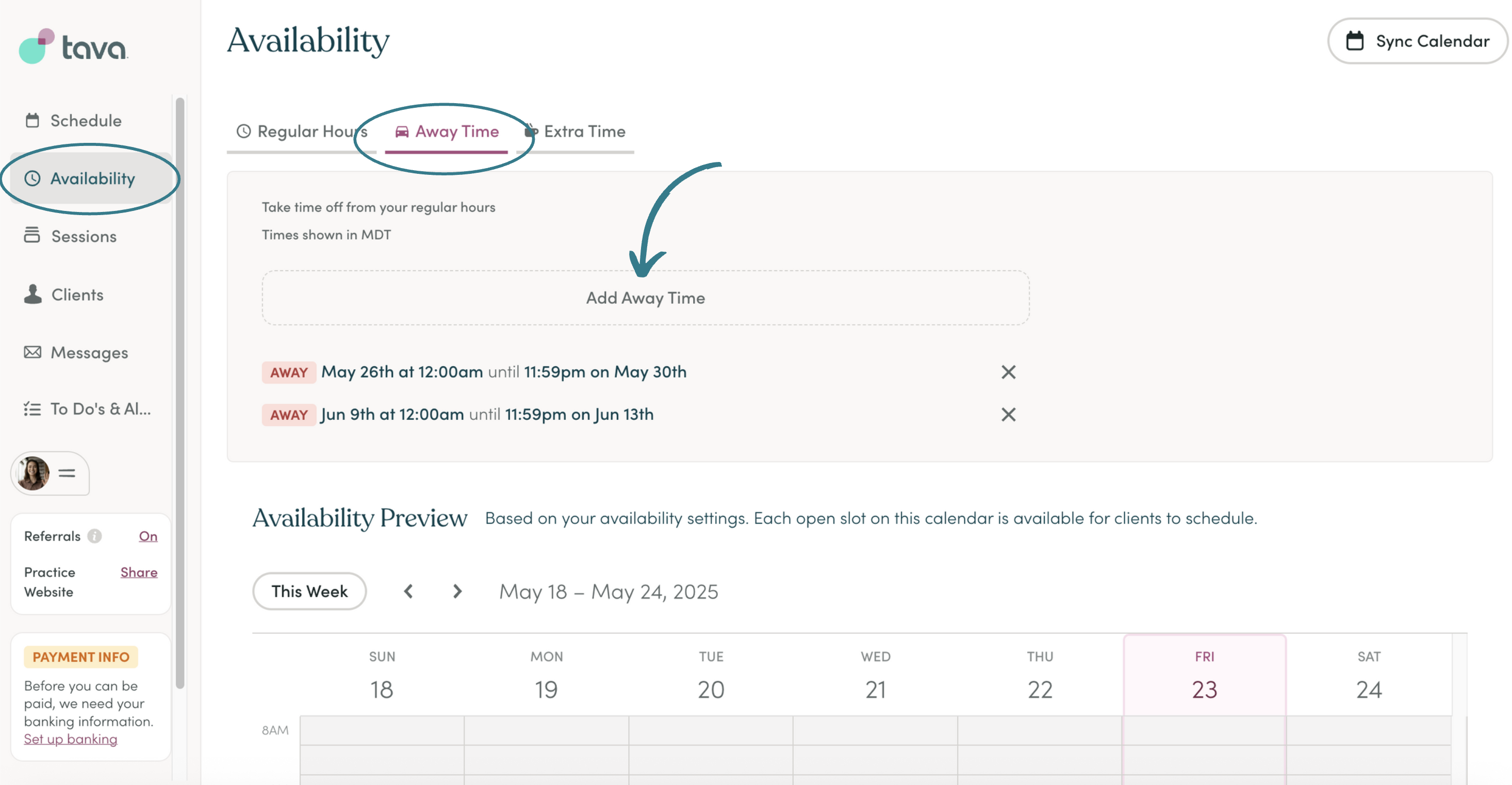Viewport: 1512px width, 785px height.
Task: Remove the May 26th away entry
Action: tap(1008, 372)
